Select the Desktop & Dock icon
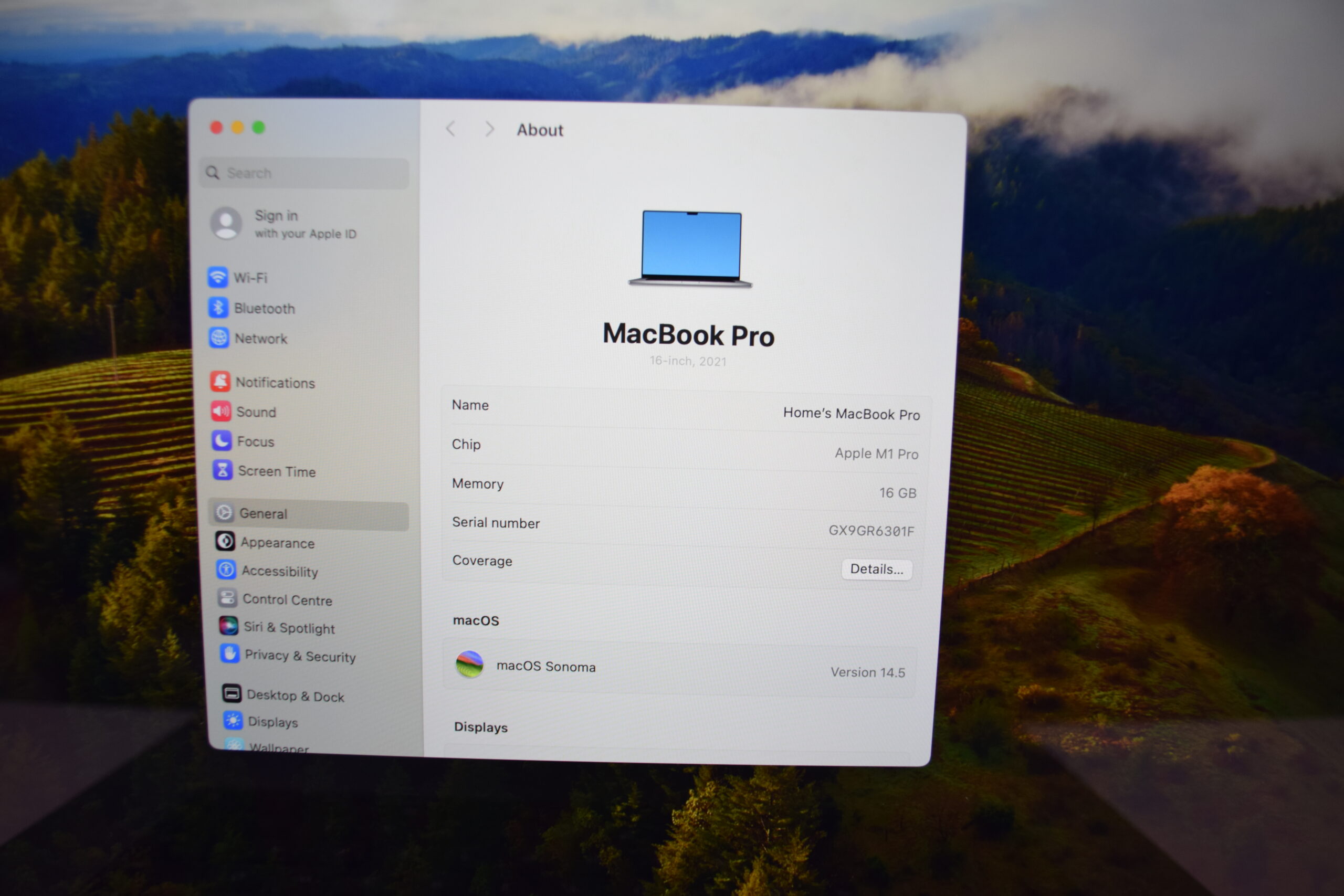Screen dimensions: 1344x896 coord(232,694)
